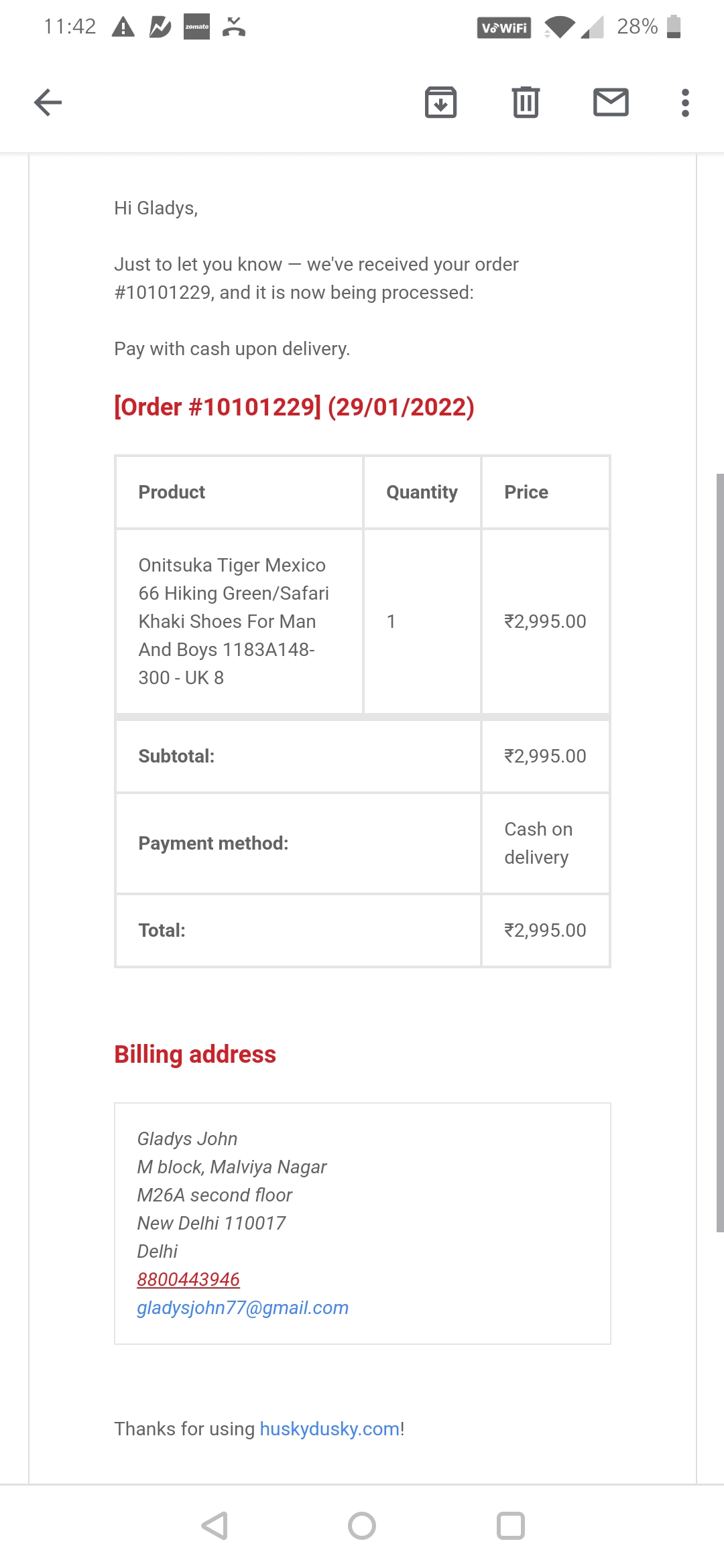Screen dimensions: 724x1568
Task: Tap the Total price ₹2,995.00 cell
Action: pos(545,930)
